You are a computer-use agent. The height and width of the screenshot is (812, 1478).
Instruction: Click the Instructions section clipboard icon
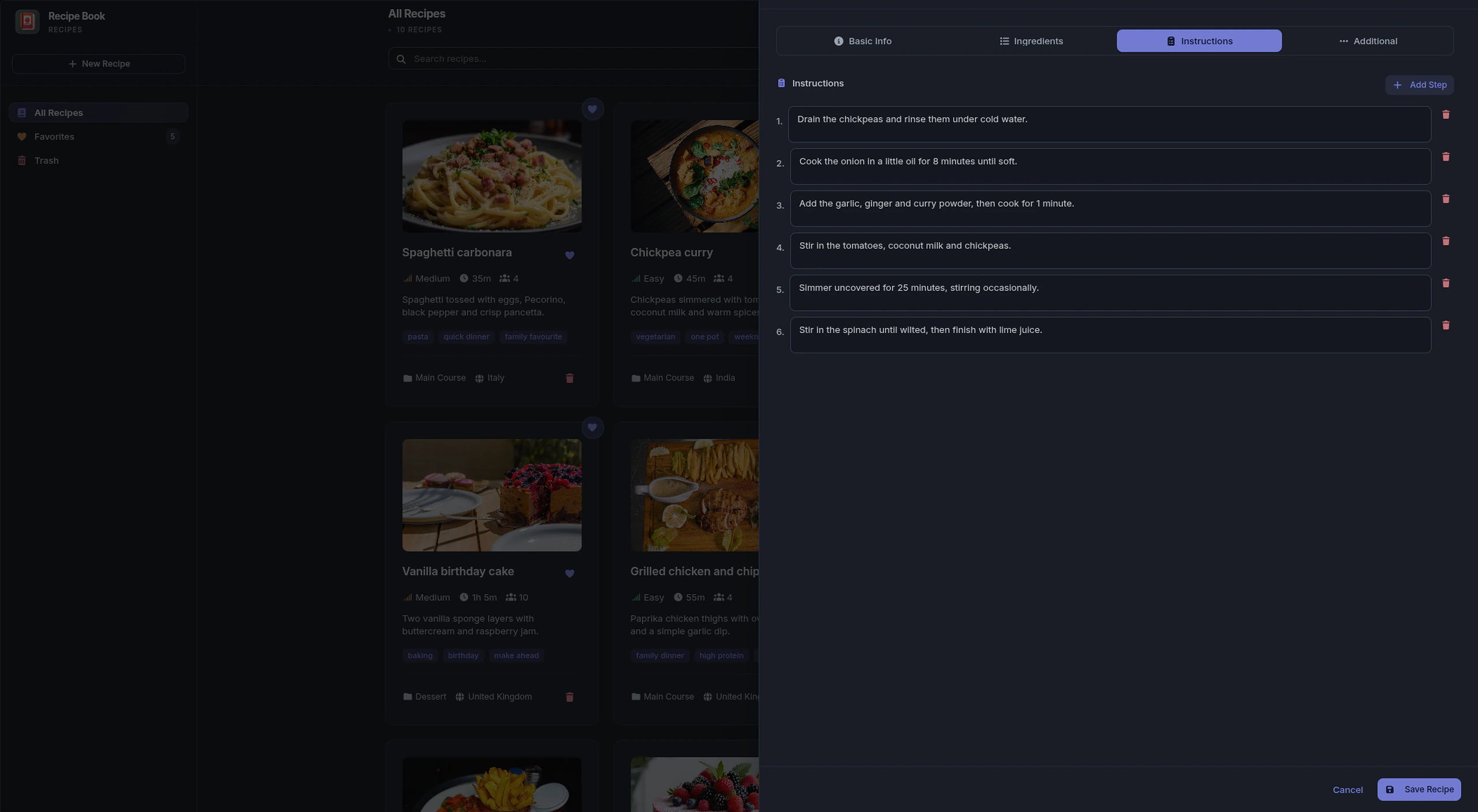point(781,83)
